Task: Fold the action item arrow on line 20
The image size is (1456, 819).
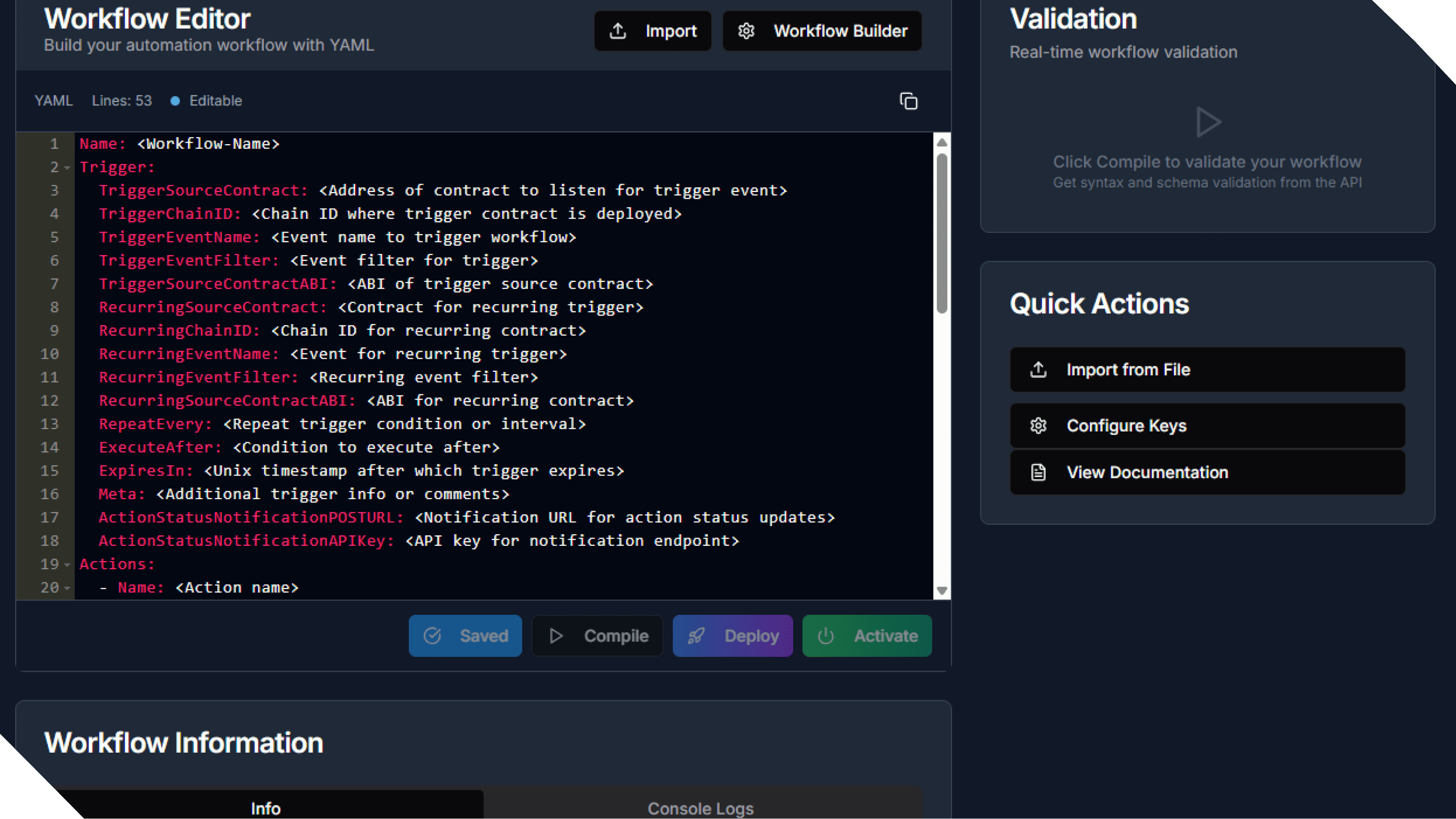Action: 67,588
